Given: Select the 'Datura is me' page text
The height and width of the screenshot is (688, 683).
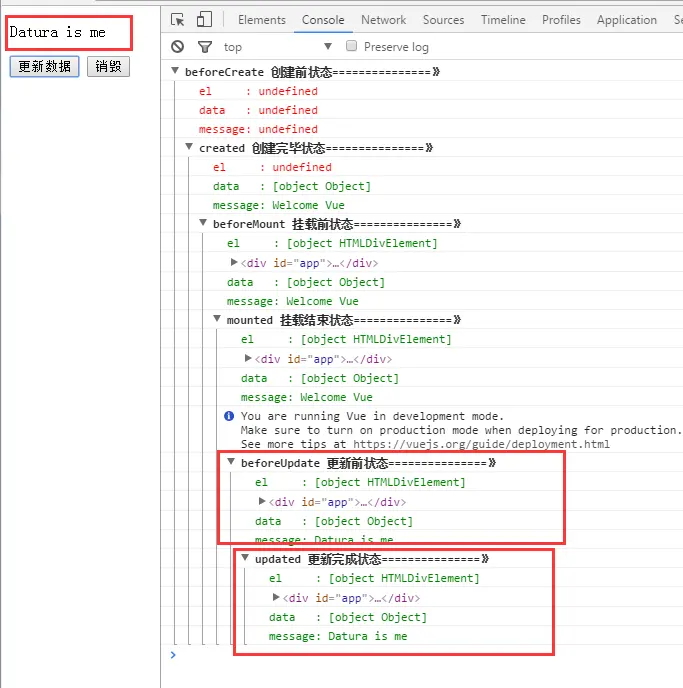Looking at the screenshot, I should point(57,32).
